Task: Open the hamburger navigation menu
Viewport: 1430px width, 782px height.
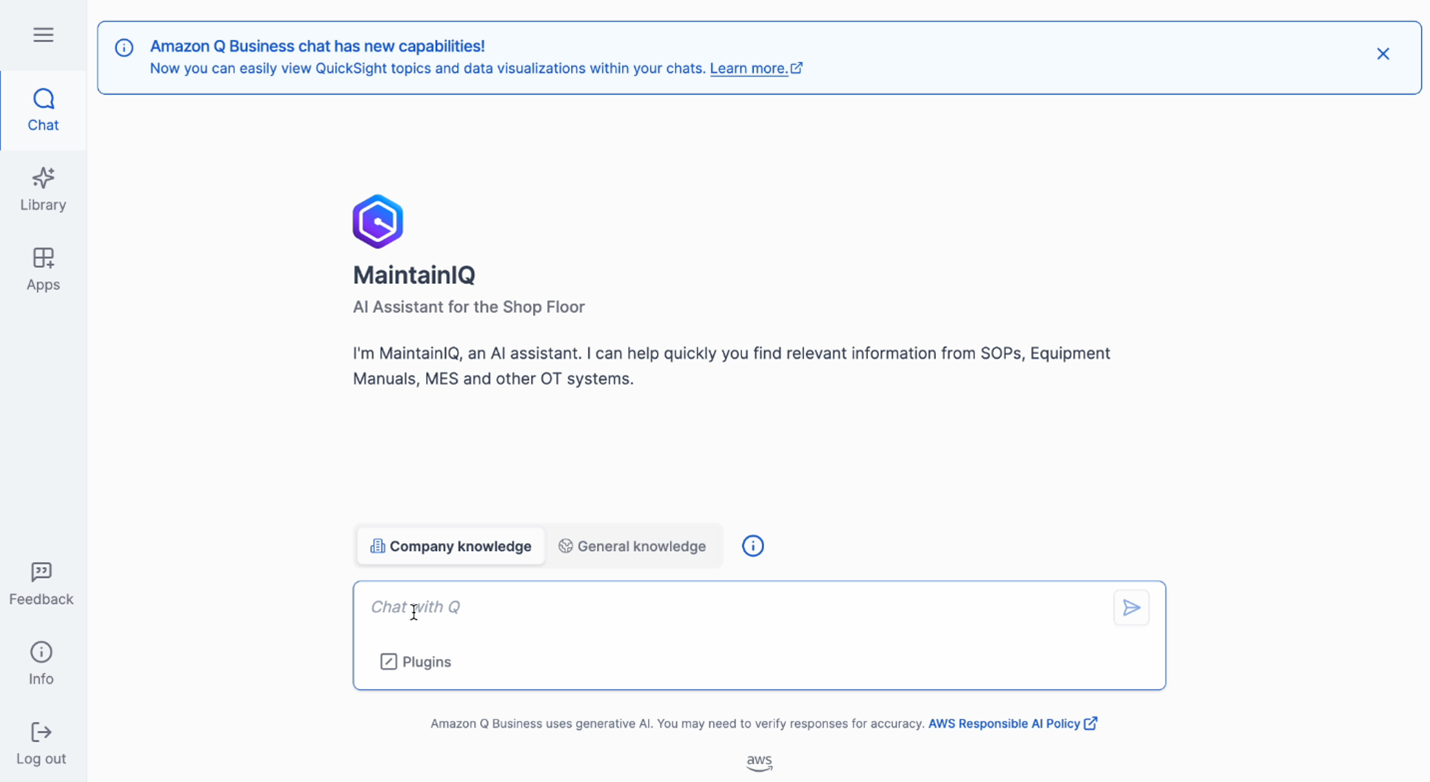Action: [x=43, y=35]
